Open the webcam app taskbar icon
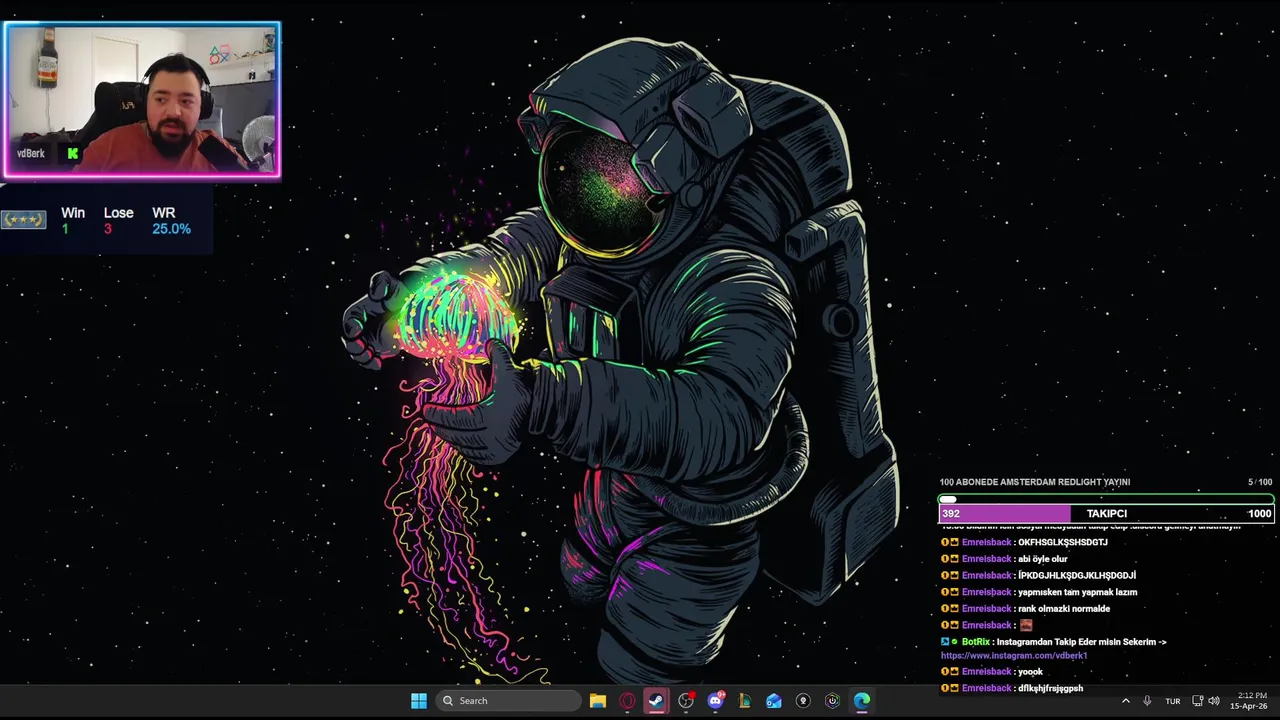Image resolution: width=1280 pixels, height=720 pixels. pyautogui.click(x=803, y=701)
